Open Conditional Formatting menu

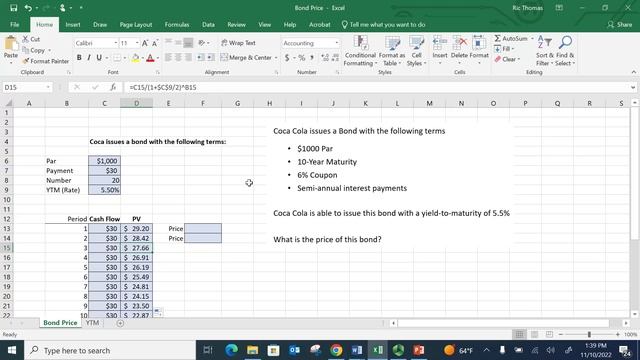click(x=360, y=51)
